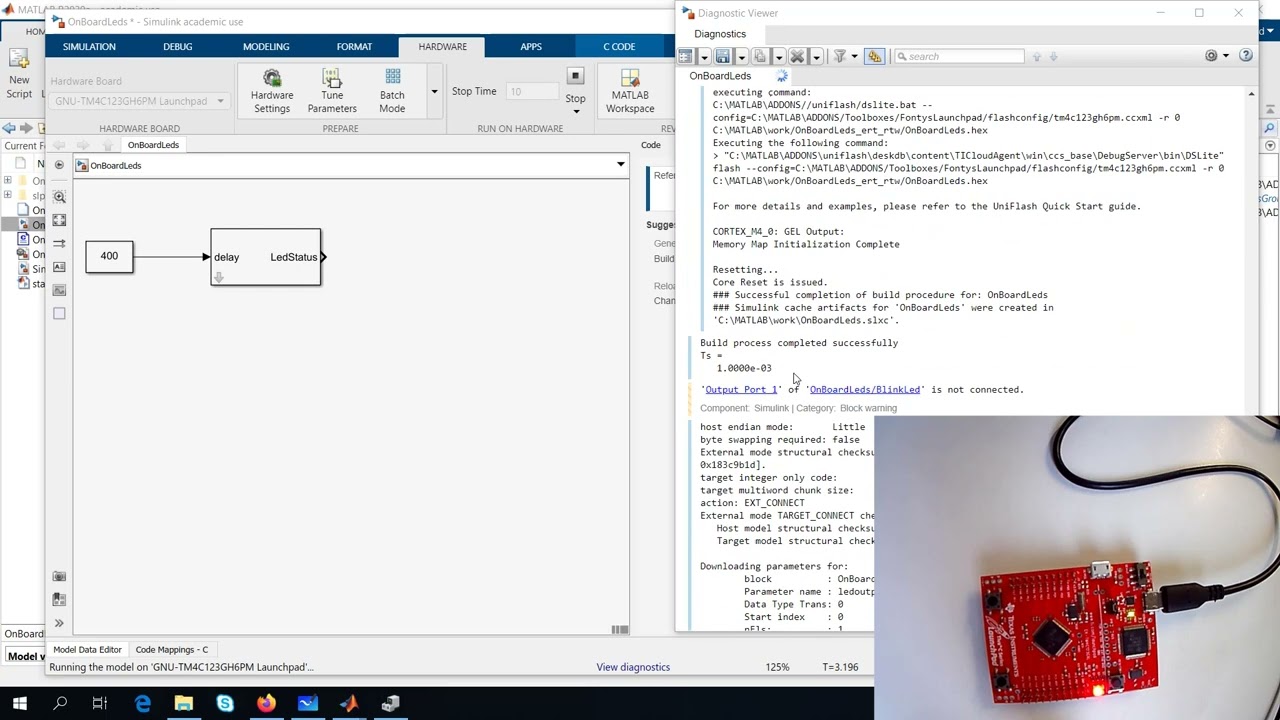Click the viewmarks icon in lower palette
This screenshot has height=720, width=1280.
pos(59,599)
